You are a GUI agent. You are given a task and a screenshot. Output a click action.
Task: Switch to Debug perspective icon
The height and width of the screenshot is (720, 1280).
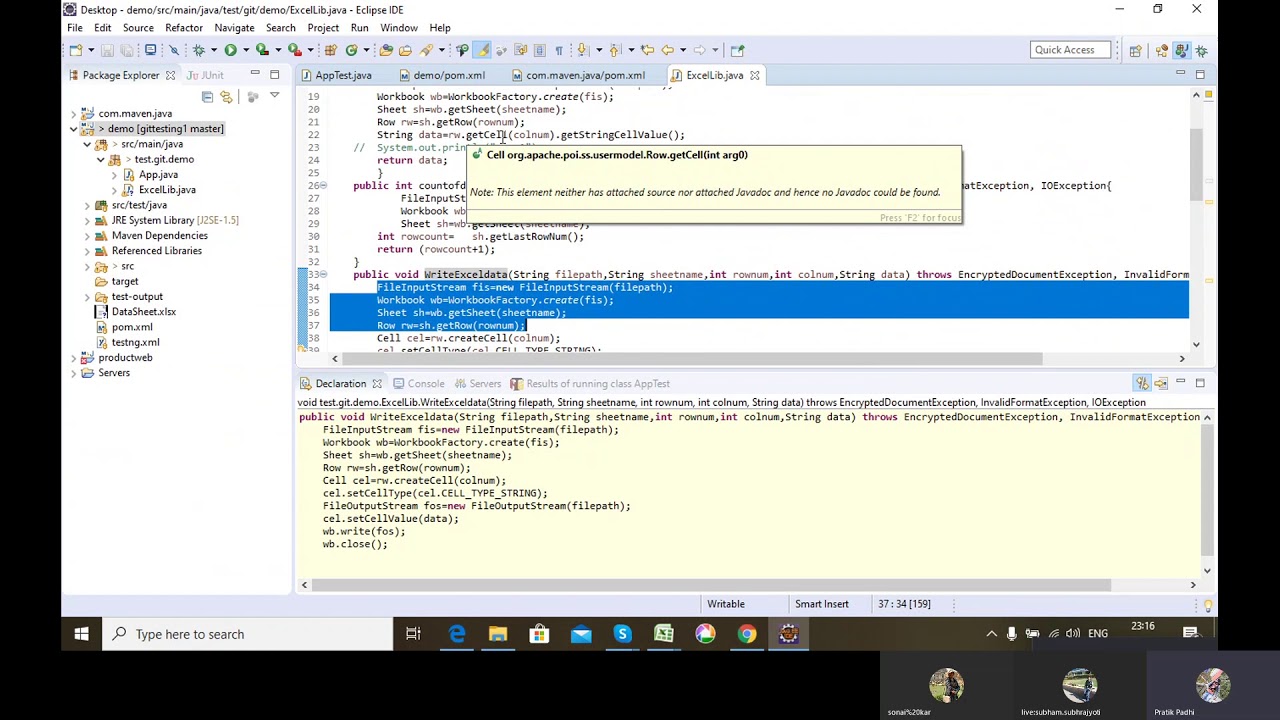pos(1201,50)
